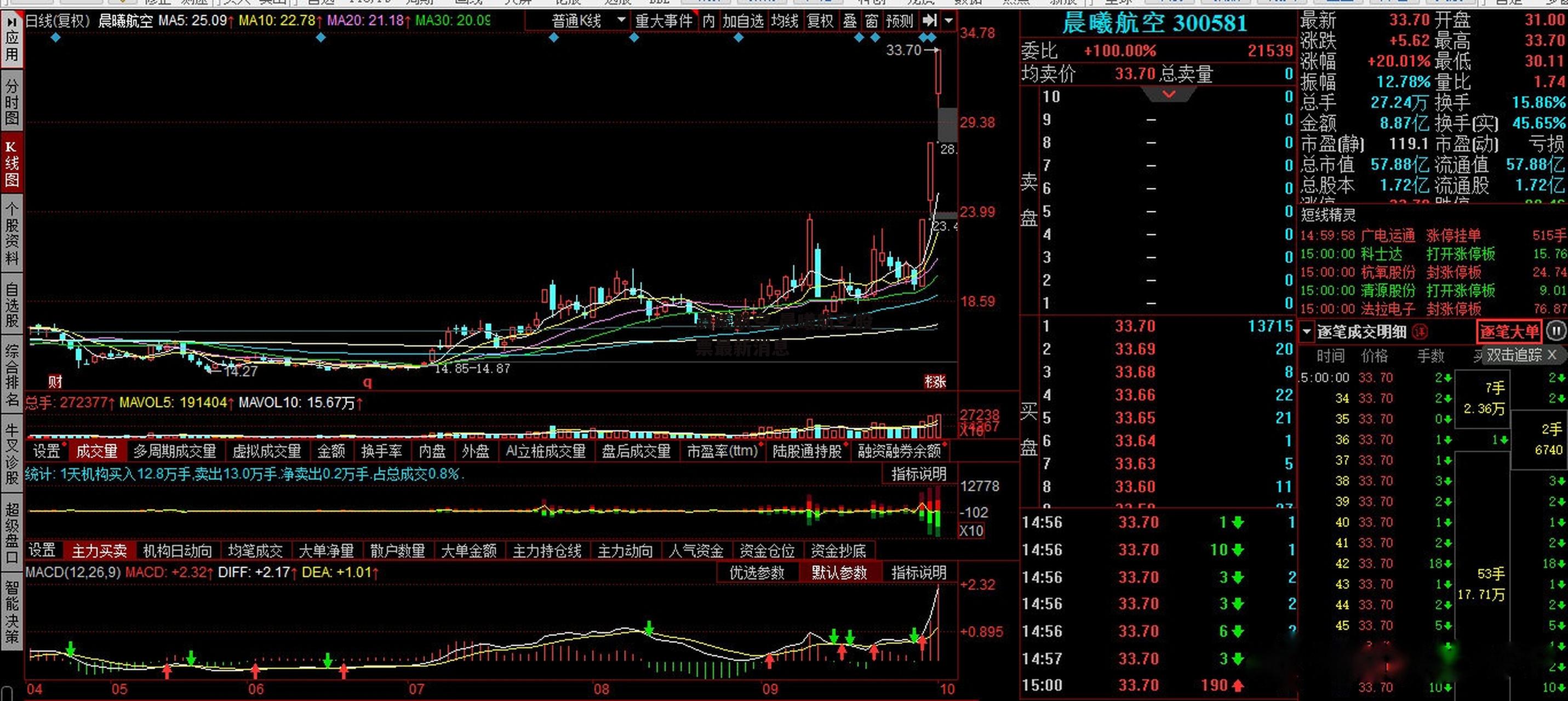The width and height of the screenshot is (1568, 701).
Task: Click MACD 优选参数 button
Action: [757, 573]
